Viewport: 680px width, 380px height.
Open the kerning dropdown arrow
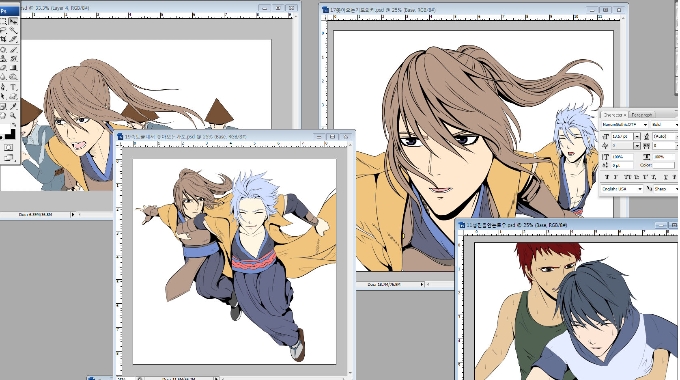tap(638, 146)
